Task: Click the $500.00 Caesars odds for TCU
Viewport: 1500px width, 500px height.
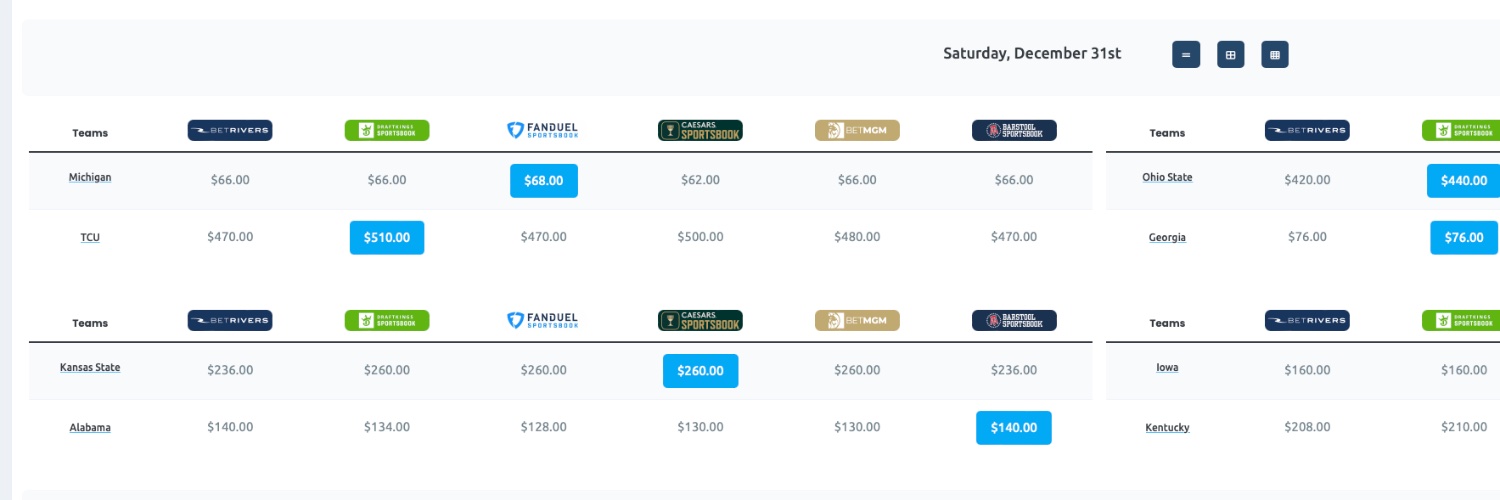Action: coord(700,237)
